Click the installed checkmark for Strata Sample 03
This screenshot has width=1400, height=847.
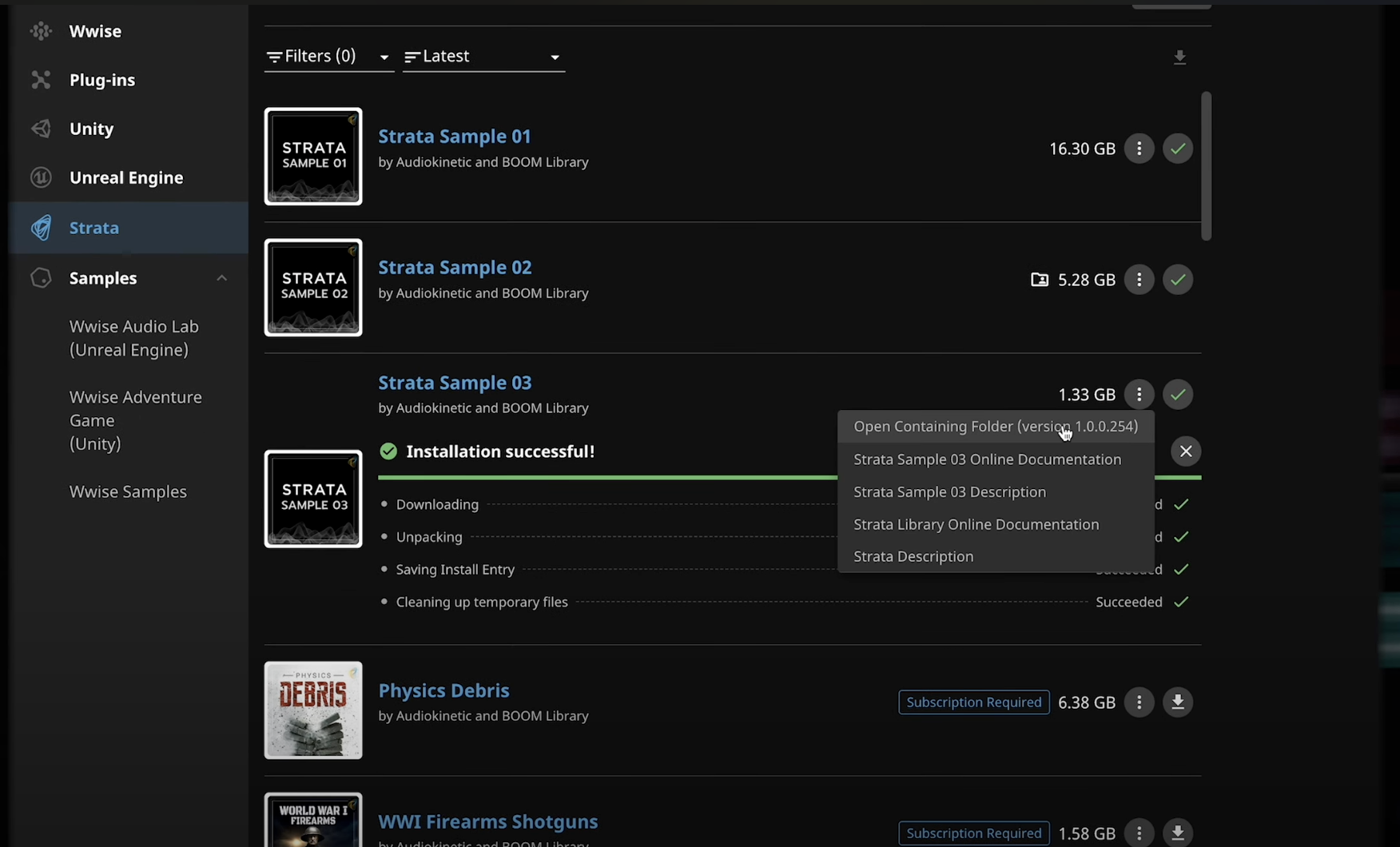[x=1178, y=395]
